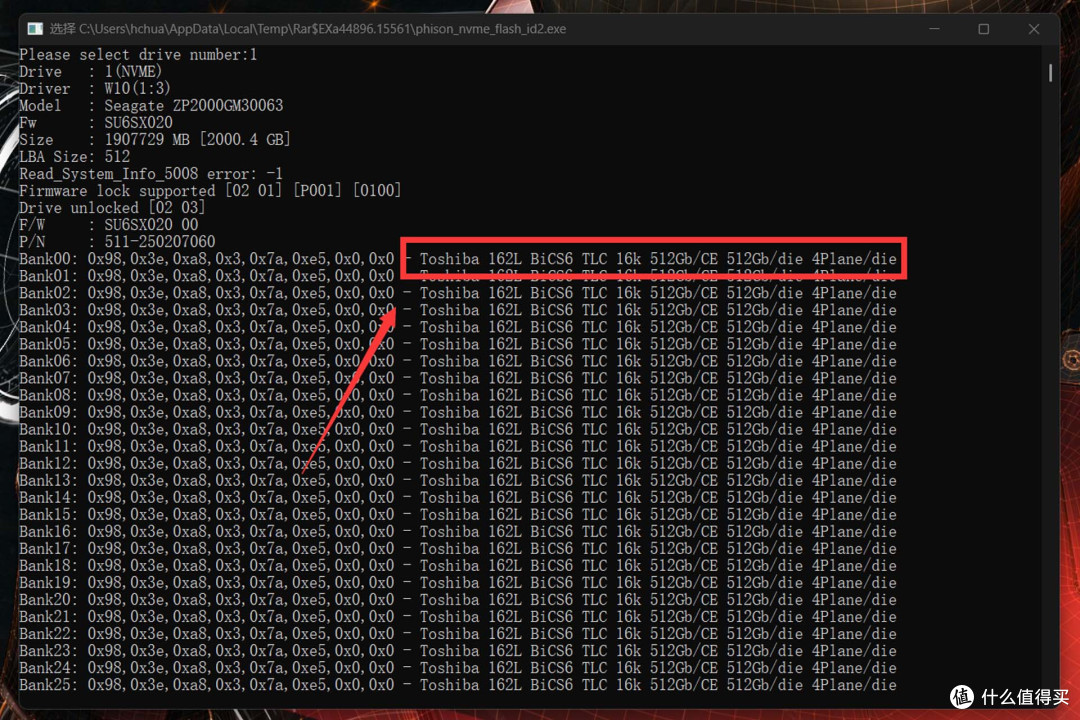Click the 'Bank02:' row label
This screenshot has height=720, width=1080.
click(49, 293)
